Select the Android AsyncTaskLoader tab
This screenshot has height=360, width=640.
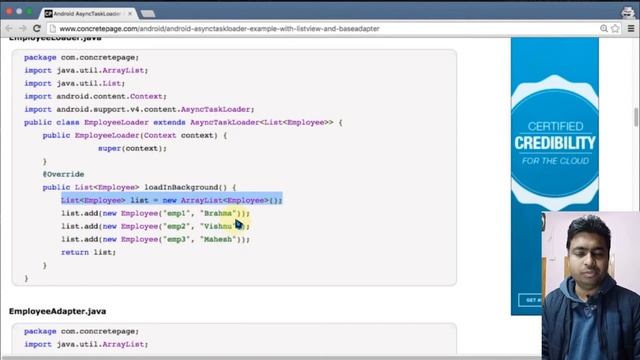point(88,13)
